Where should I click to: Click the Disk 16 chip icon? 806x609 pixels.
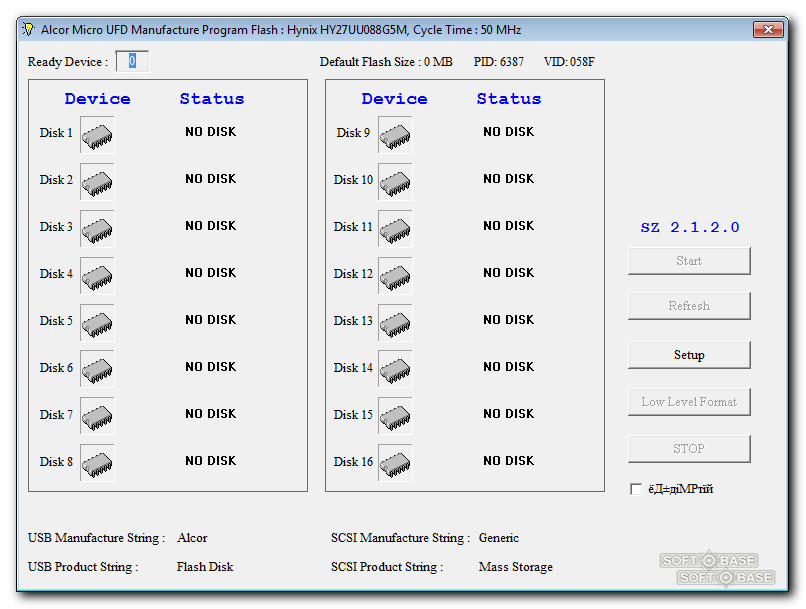click(x=395, y=464)
